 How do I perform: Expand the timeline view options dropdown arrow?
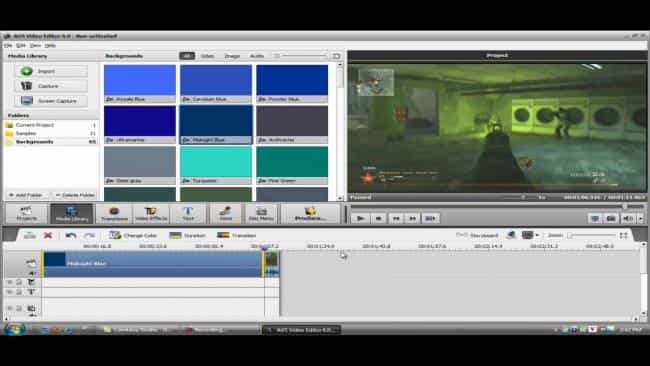tap(538, 235)
